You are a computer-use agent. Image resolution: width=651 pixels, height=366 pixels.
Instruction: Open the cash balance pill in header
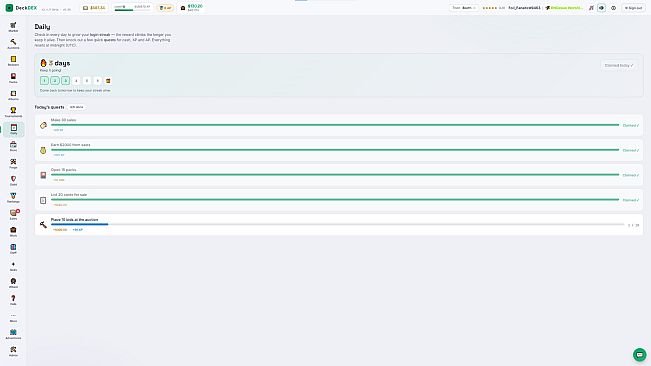pos(94,8)
